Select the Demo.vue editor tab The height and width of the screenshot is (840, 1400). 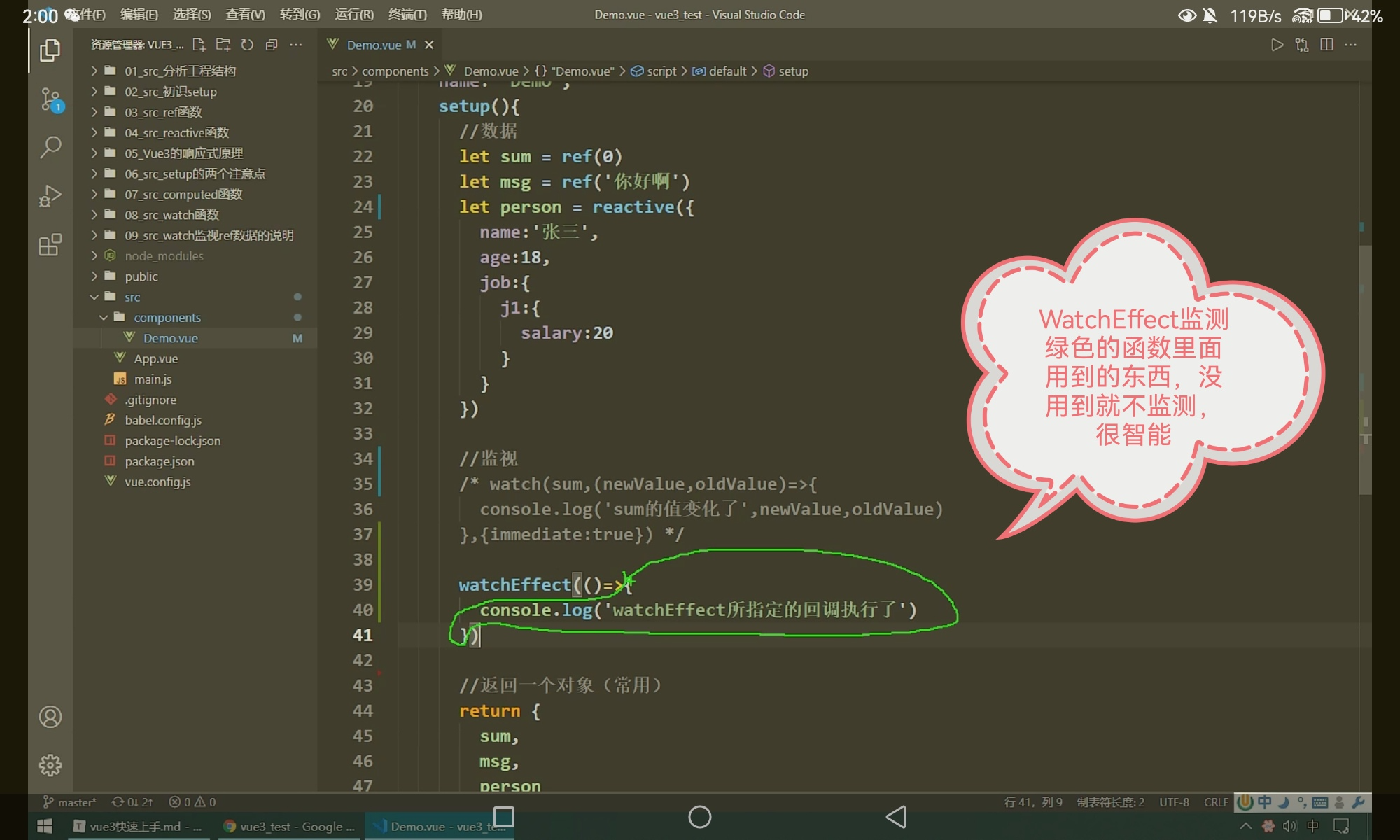(x=374, y=45)
